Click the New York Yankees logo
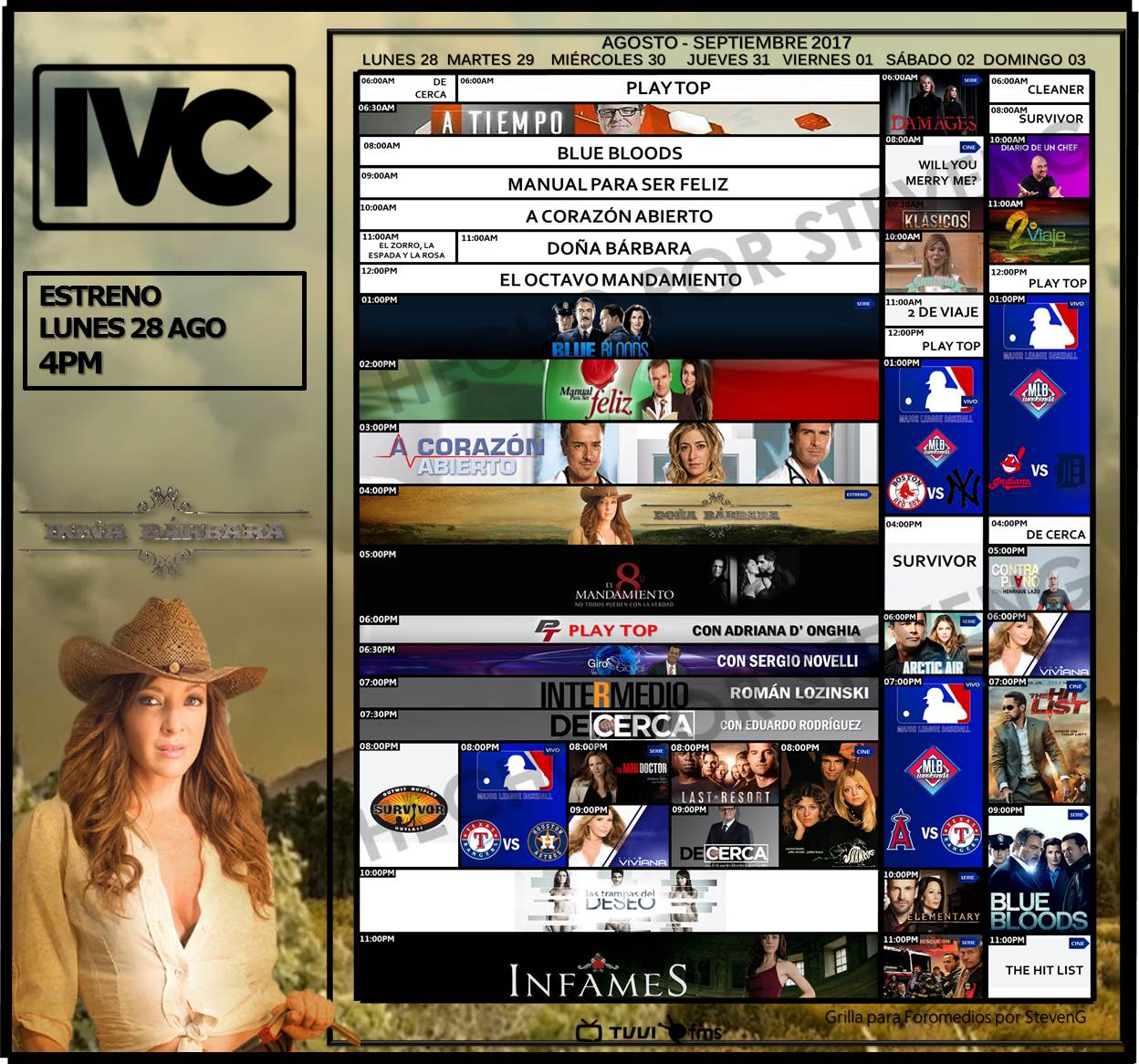Image resolution: width=1139 pixels, height=1064 pixels. (964, 488)
